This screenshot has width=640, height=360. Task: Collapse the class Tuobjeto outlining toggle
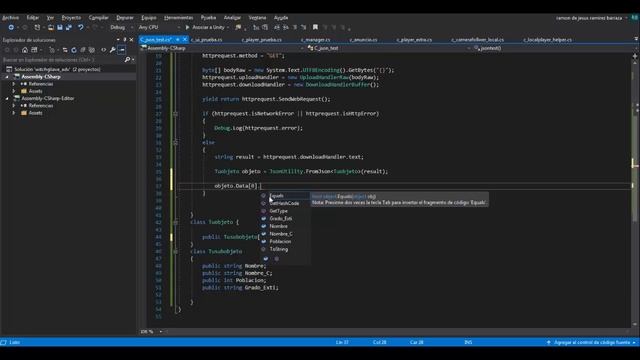pyautogui.click(x=176, y=222)
